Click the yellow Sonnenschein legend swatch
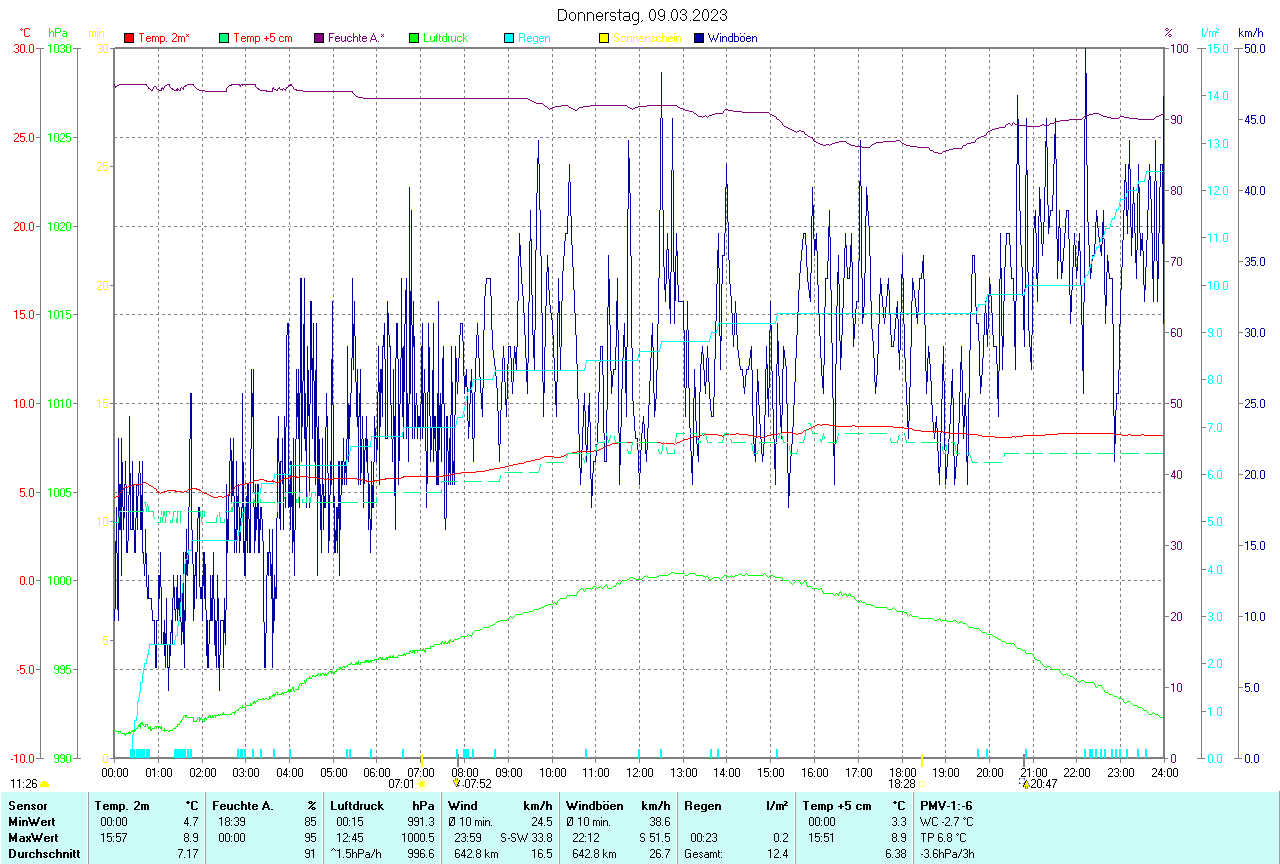 pos(604,38)
